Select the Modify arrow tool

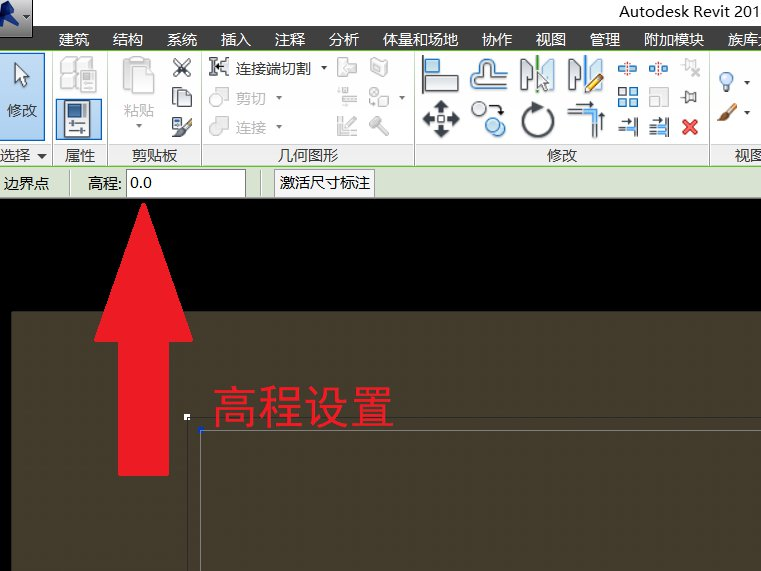[22, 96]
